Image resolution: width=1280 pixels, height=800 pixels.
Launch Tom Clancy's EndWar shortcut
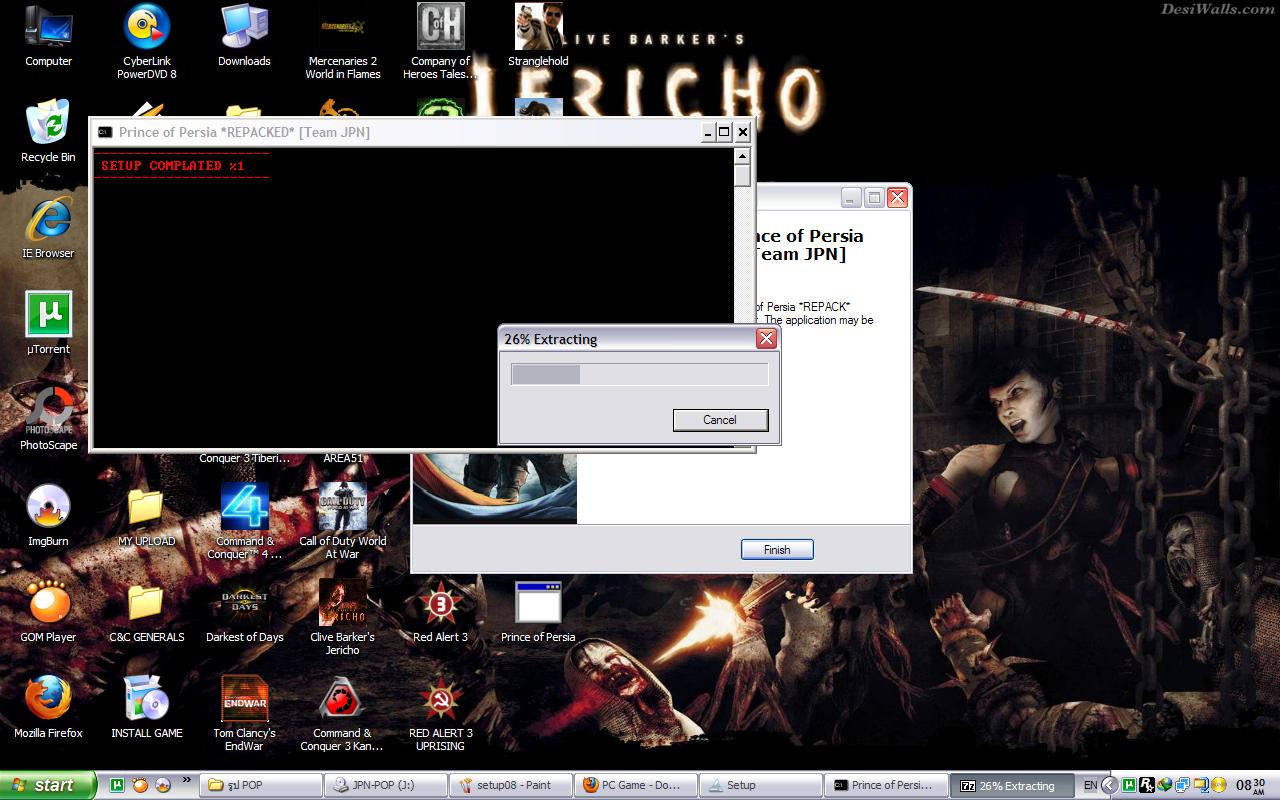244,714
